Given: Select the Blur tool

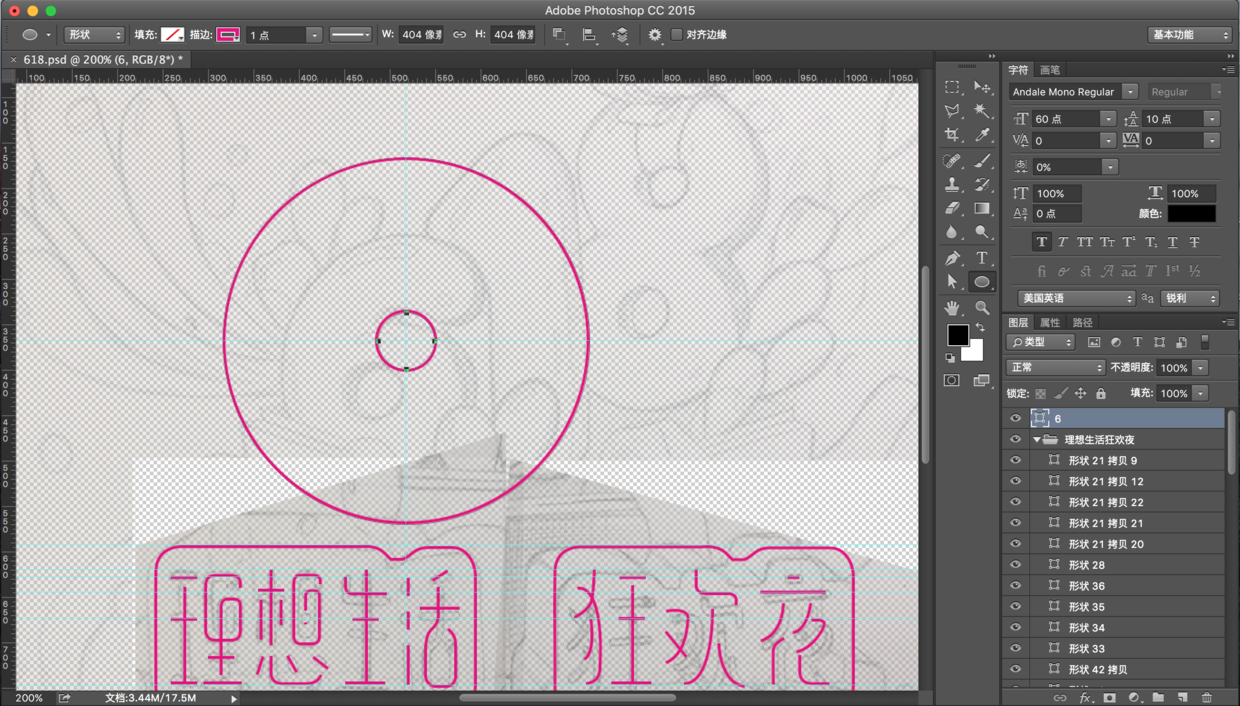Looking at the screenshot, I should (952, 232).
